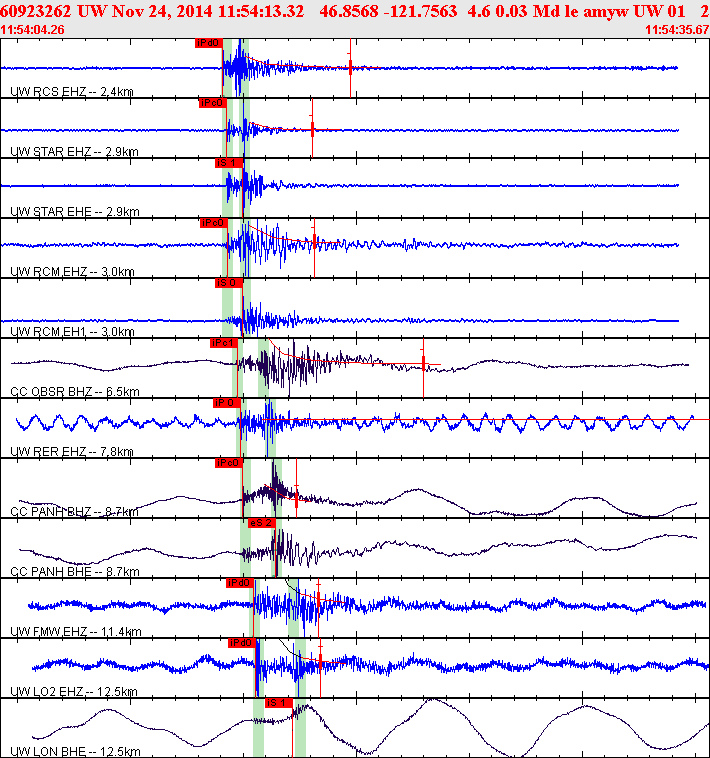
Task: Click the UW LON BHE trace label
Action: click(x=75, y=751)
